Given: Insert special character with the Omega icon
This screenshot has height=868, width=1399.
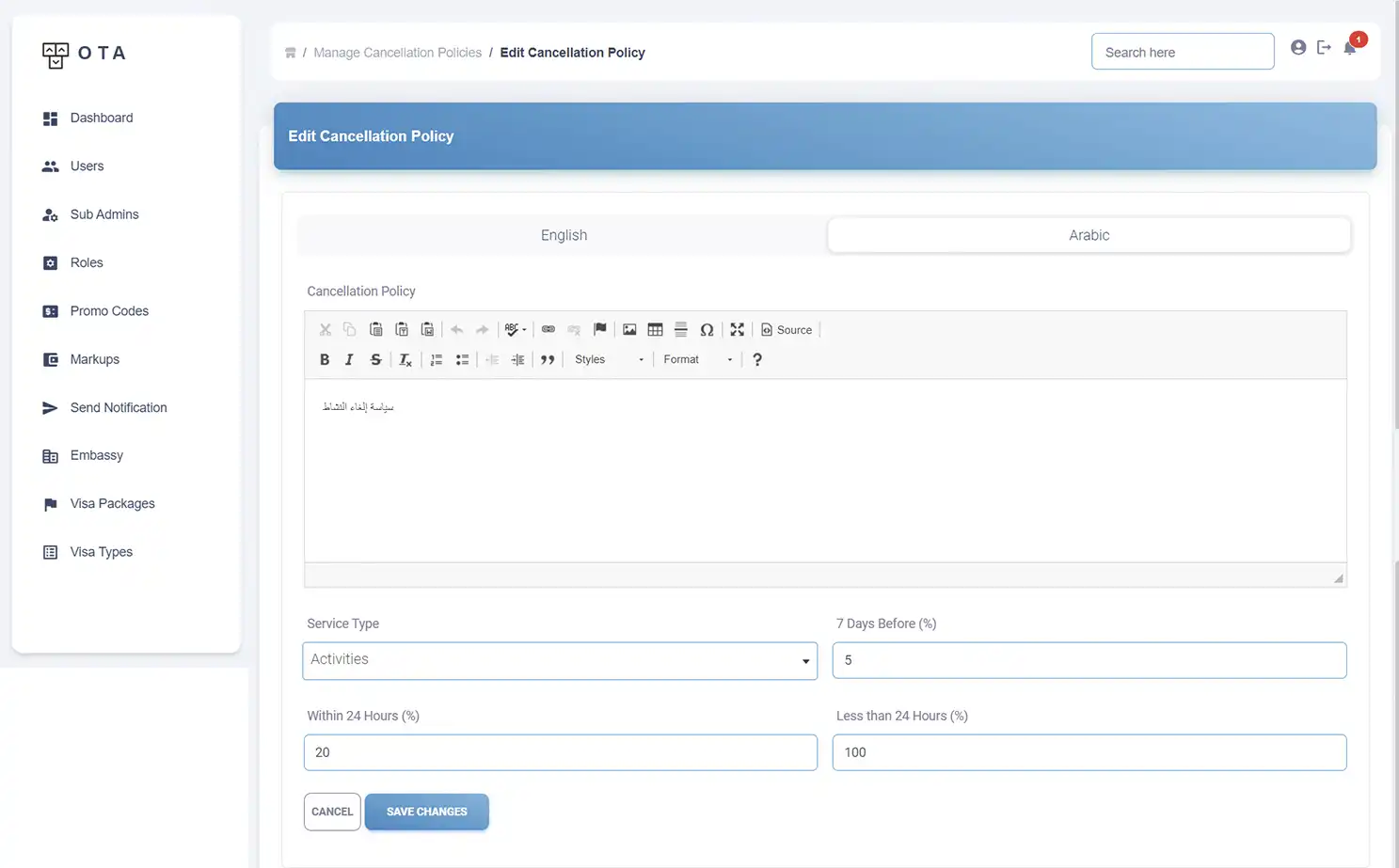Looking at the screenshot, I should coord(707,329).
